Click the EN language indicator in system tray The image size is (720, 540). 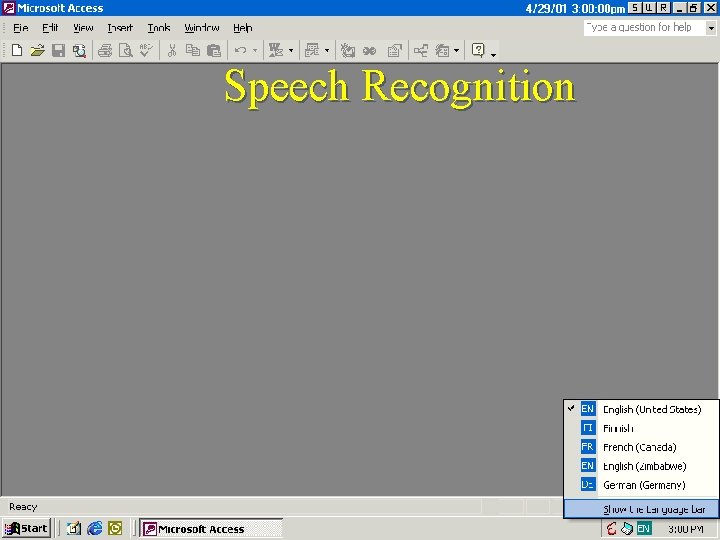(x=643, y=529)
